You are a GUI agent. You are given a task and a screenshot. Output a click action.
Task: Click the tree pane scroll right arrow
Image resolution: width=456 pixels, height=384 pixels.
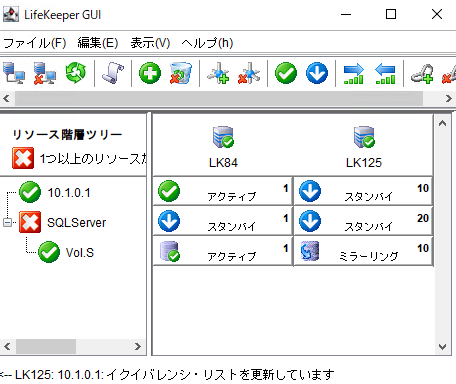138,347
